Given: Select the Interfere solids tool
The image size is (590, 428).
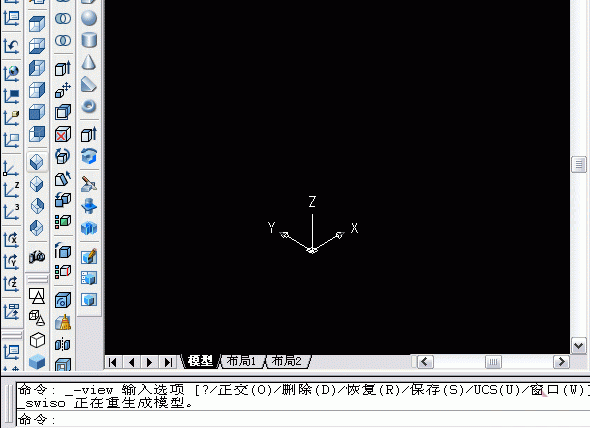Looking at the screenshot, I should click(89, 228).
